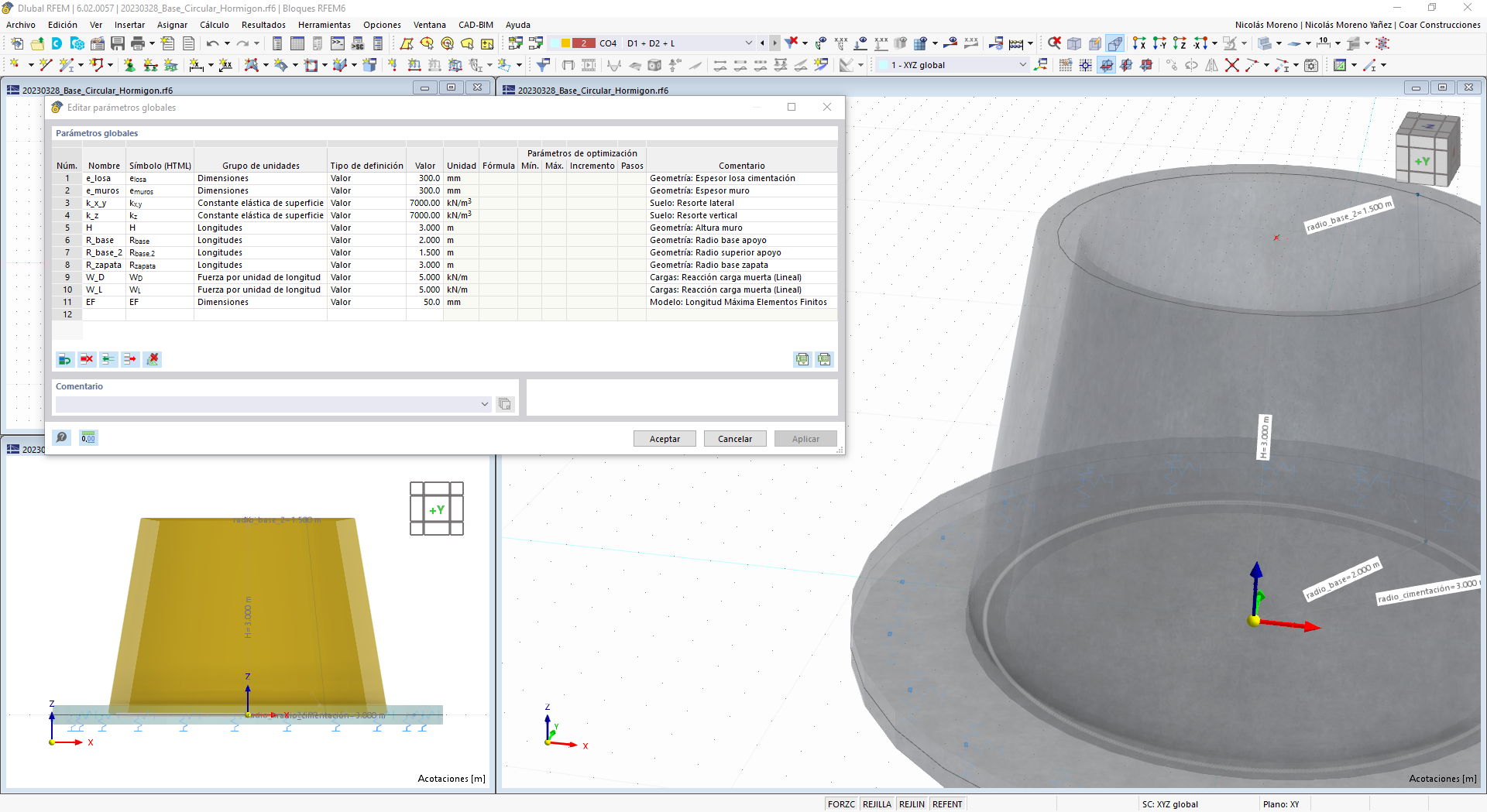Open the Insertar menu
1487x812 pixels.
[129, 25]
